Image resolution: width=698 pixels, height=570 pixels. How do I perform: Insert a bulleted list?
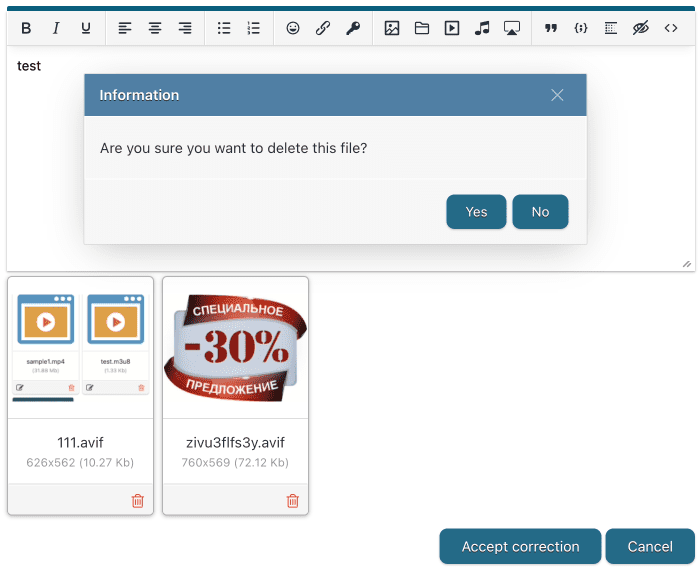coord(224,28)
